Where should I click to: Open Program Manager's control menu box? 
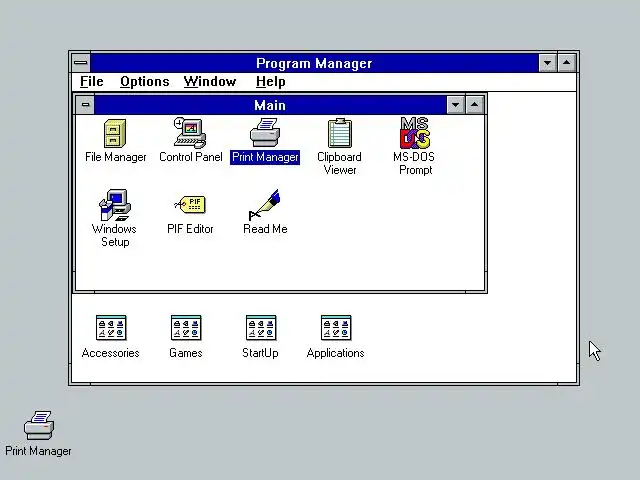[x=81, y=63]
